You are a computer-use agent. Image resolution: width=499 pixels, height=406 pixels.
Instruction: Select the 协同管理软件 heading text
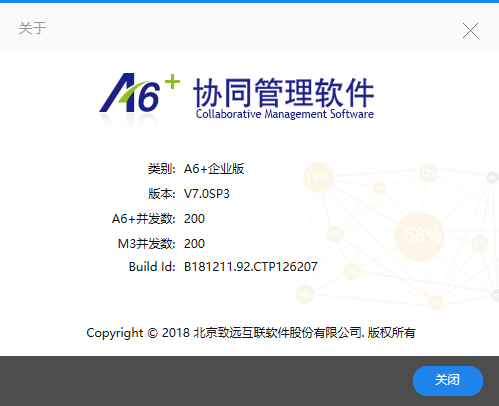coord(284,92)
